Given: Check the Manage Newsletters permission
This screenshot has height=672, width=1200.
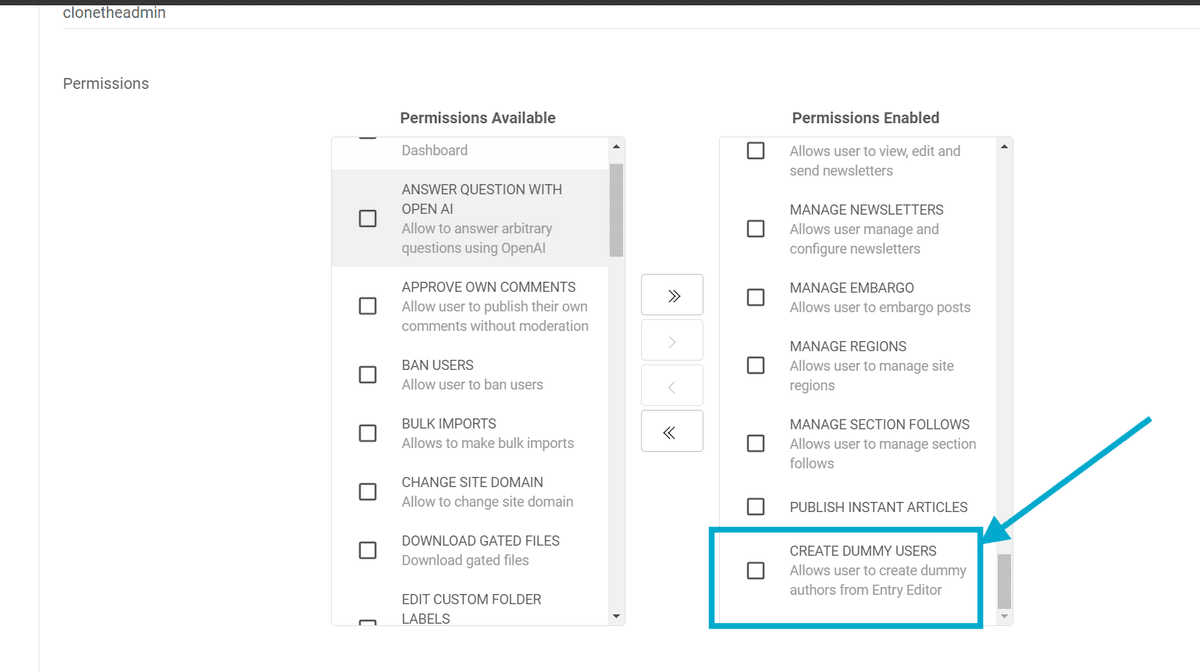Looking at the screenshot, I should click(755, 228).
